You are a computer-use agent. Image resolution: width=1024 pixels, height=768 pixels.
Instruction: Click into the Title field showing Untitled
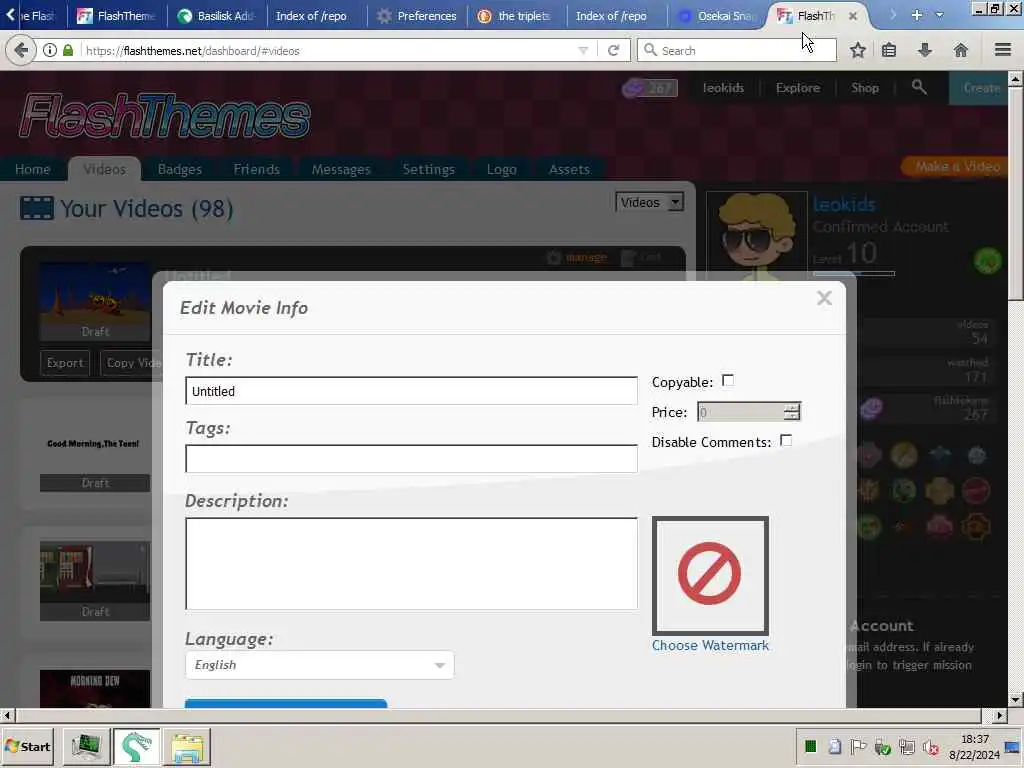(411, 391)
